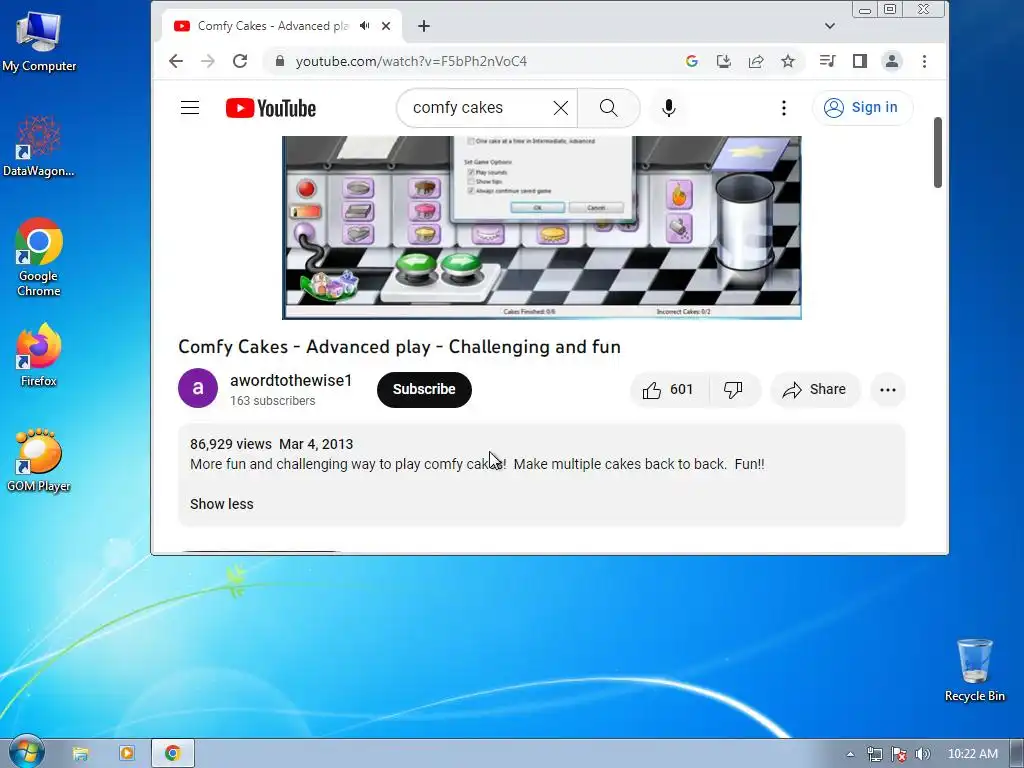This screenshot has height=768, width=1024.
Task: Open the YouTube guide hamburger menu
Action: 190,108
